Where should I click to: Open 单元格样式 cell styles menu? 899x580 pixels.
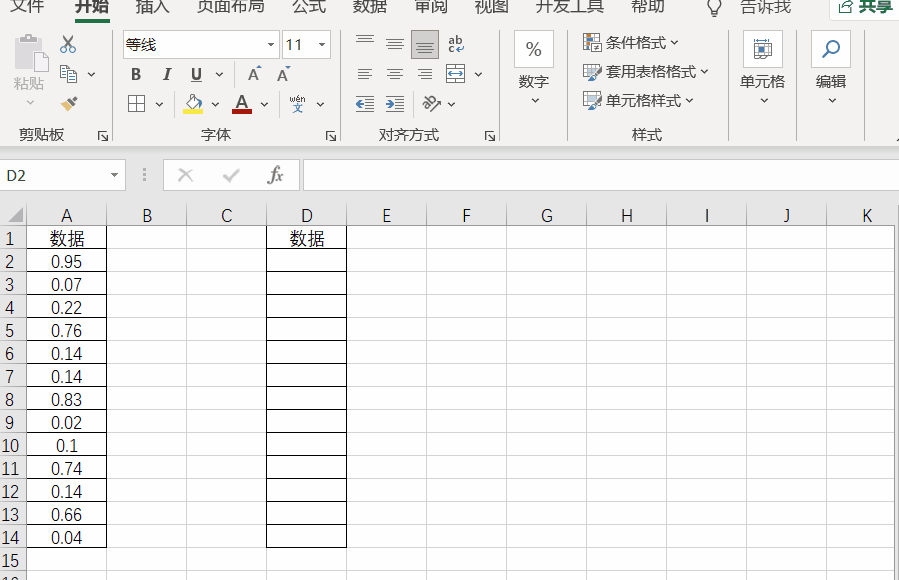tap(638, 101)
